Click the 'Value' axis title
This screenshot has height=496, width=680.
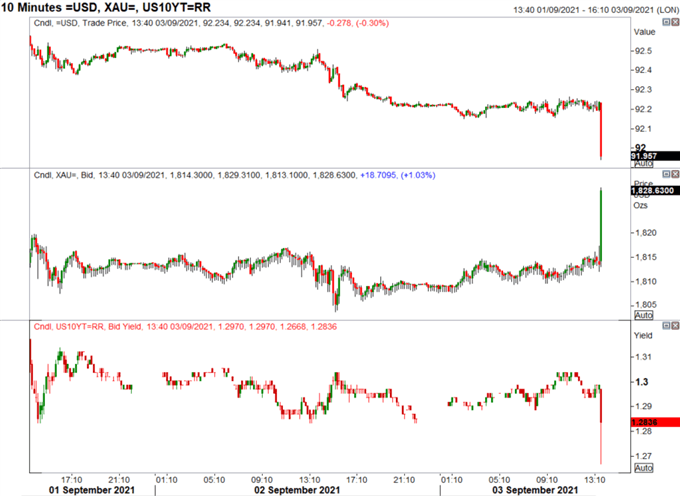[644, 32]
